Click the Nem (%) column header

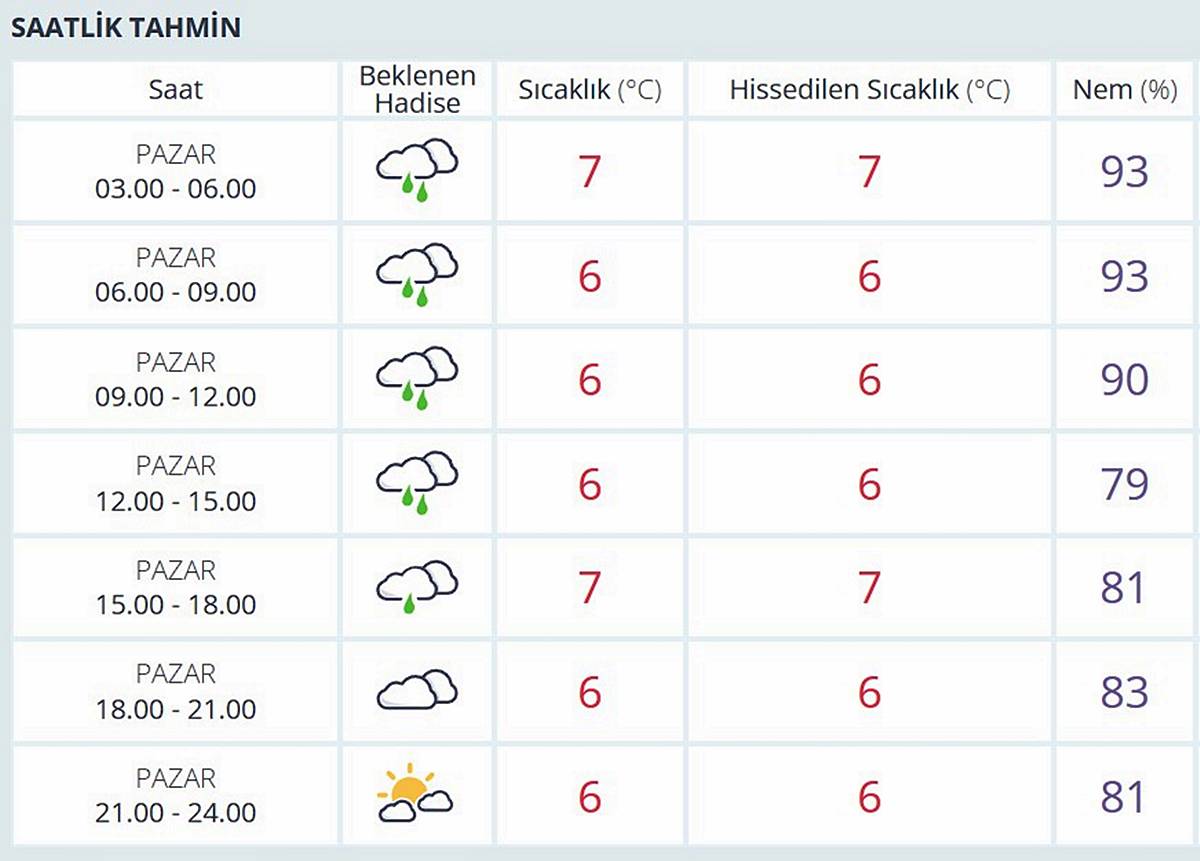pyautogui.click(x=1124, y=89)
